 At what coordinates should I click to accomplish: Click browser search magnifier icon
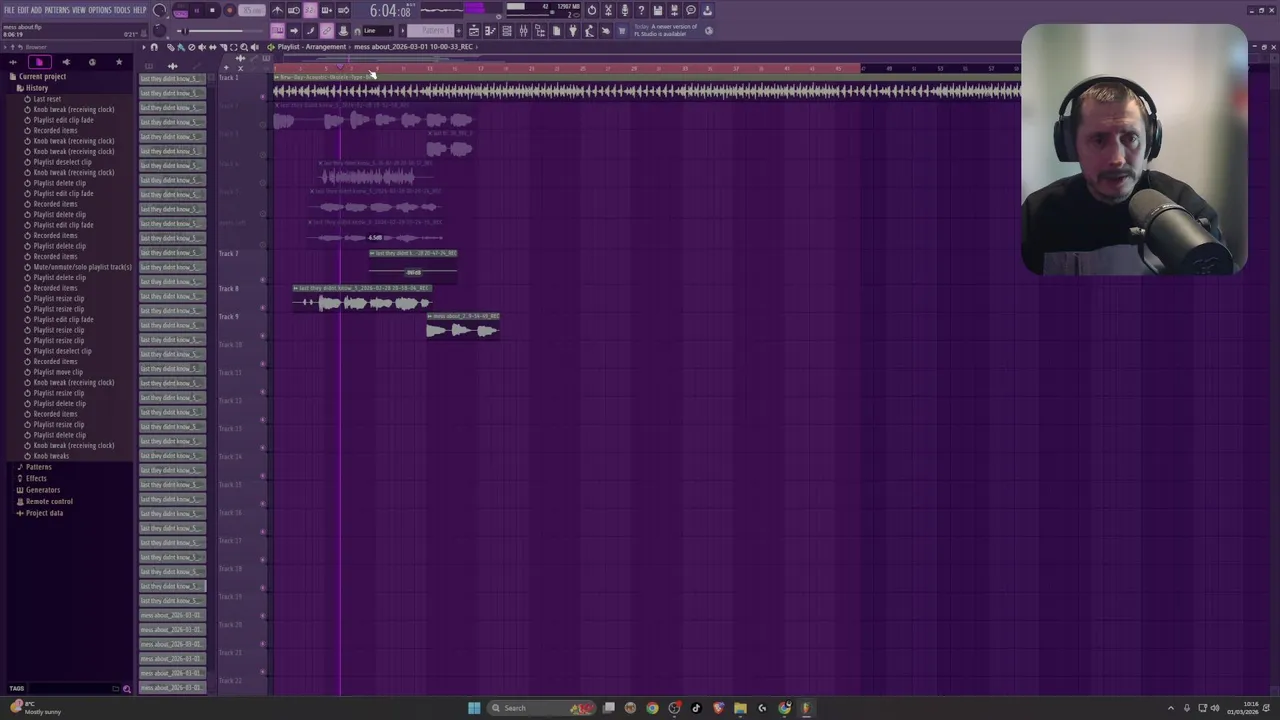(126, 688)
